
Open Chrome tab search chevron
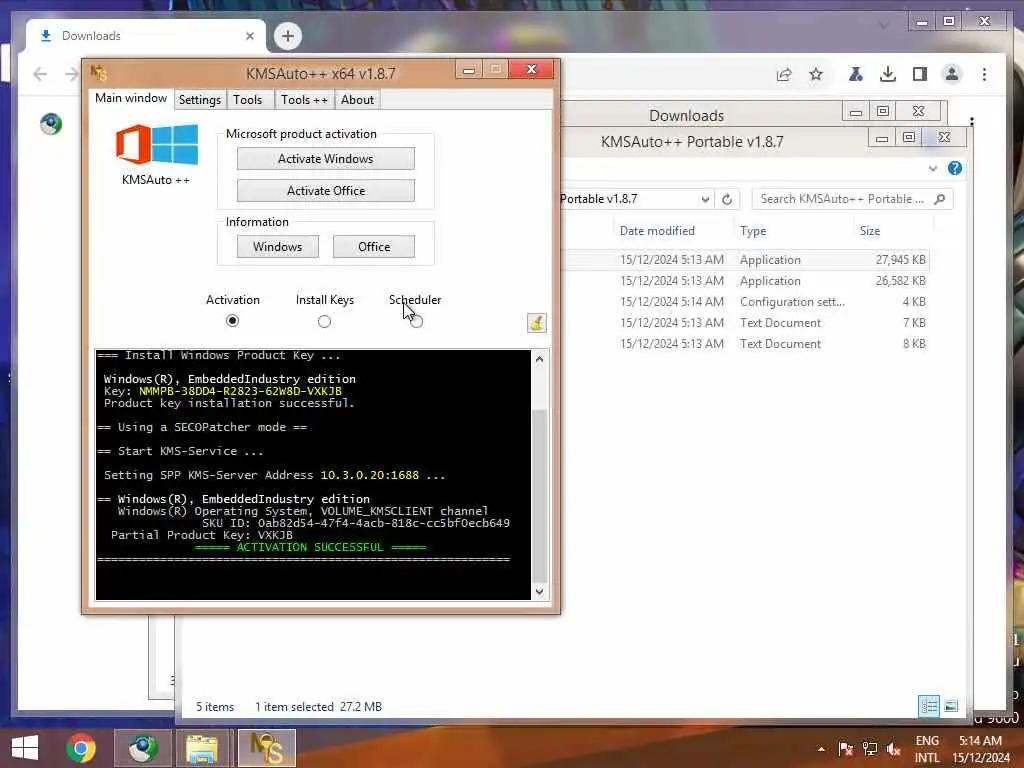[884, 26]
